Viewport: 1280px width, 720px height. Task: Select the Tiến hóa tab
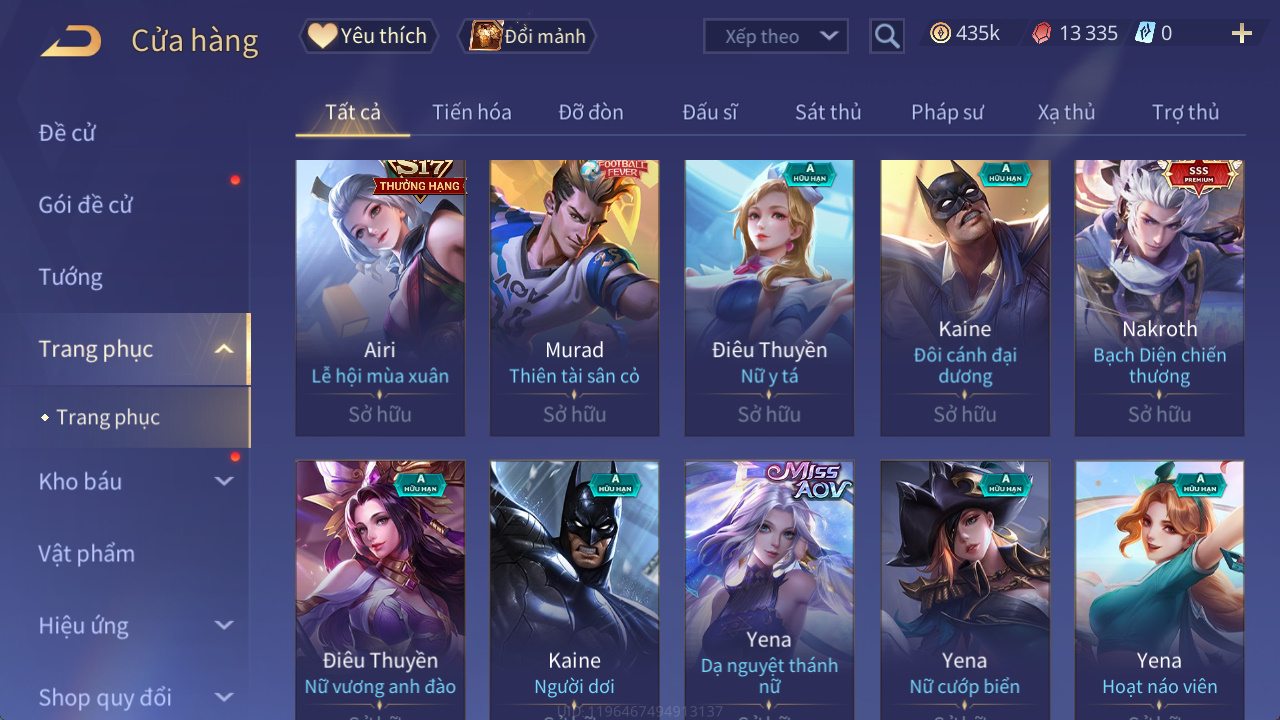472,112
